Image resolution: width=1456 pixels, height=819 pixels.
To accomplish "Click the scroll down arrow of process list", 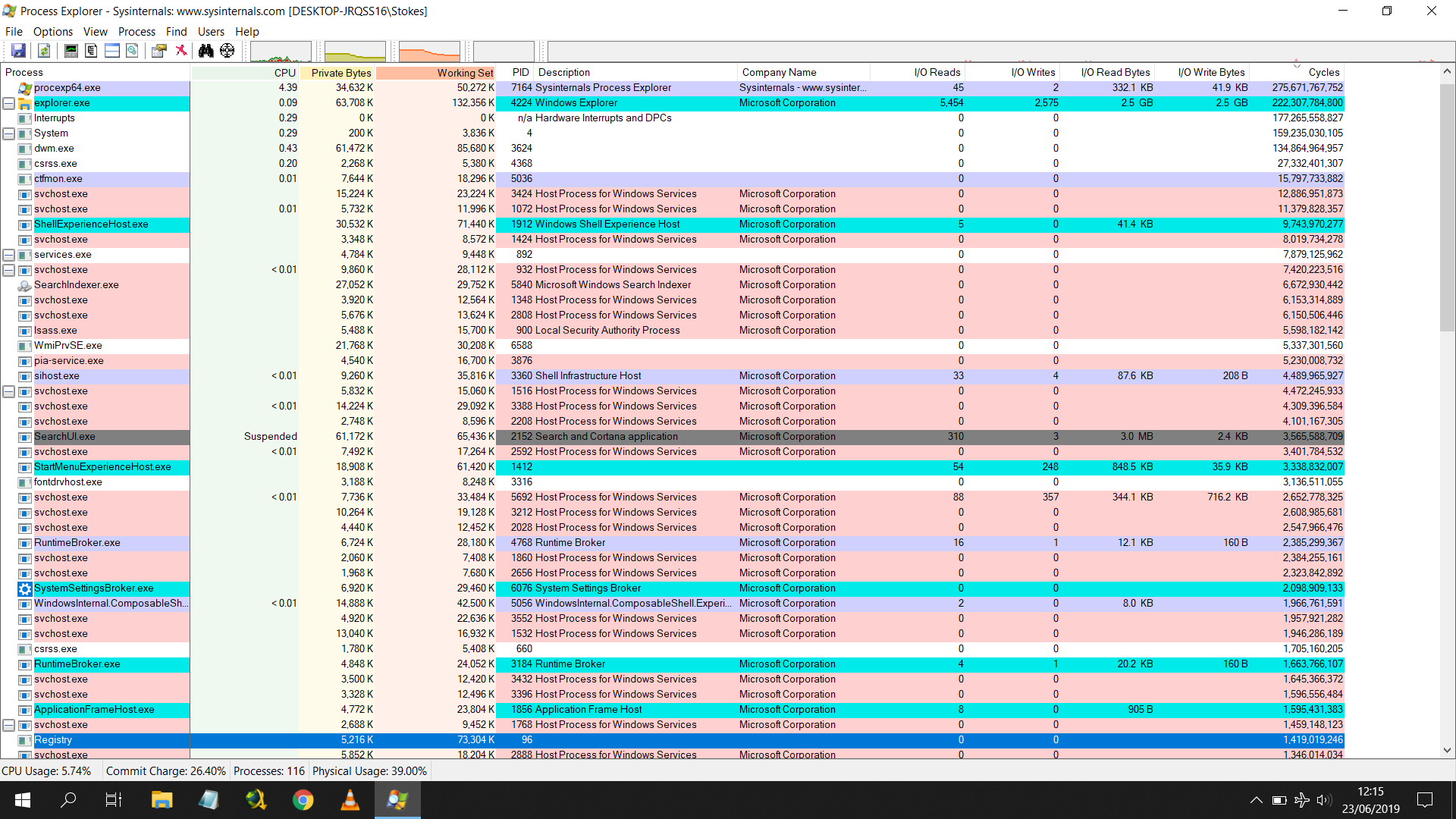I will tap(1447, 750).
